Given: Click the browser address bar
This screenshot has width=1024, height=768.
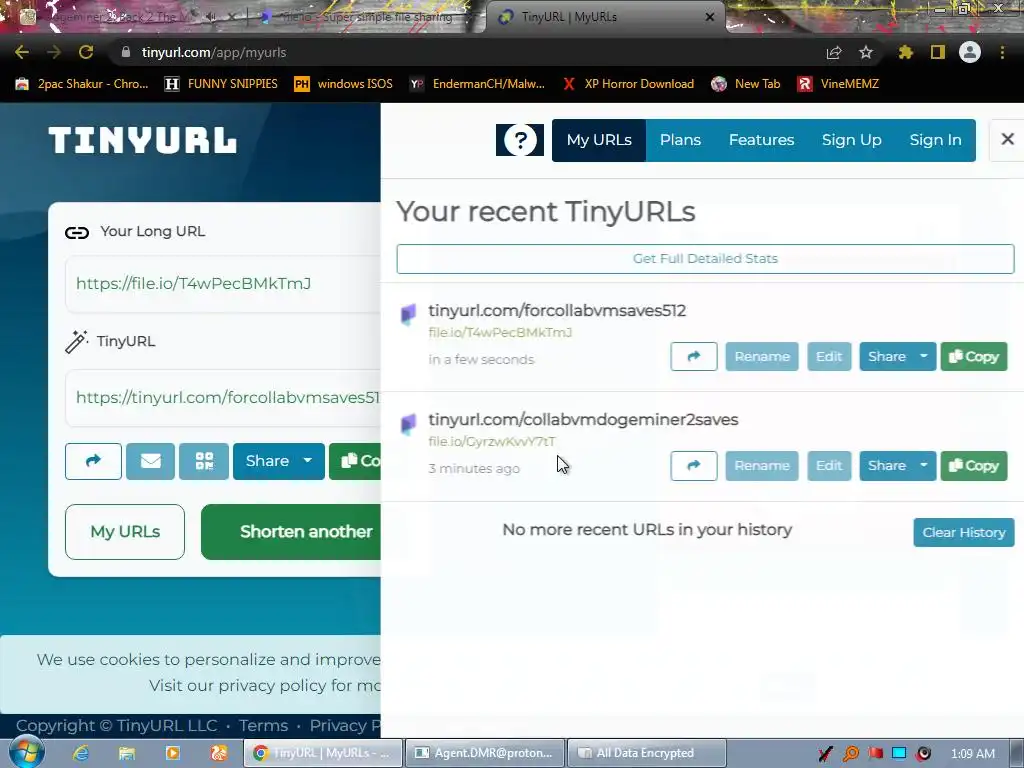Looking at the screenshot, I should [x=470, y=52].
